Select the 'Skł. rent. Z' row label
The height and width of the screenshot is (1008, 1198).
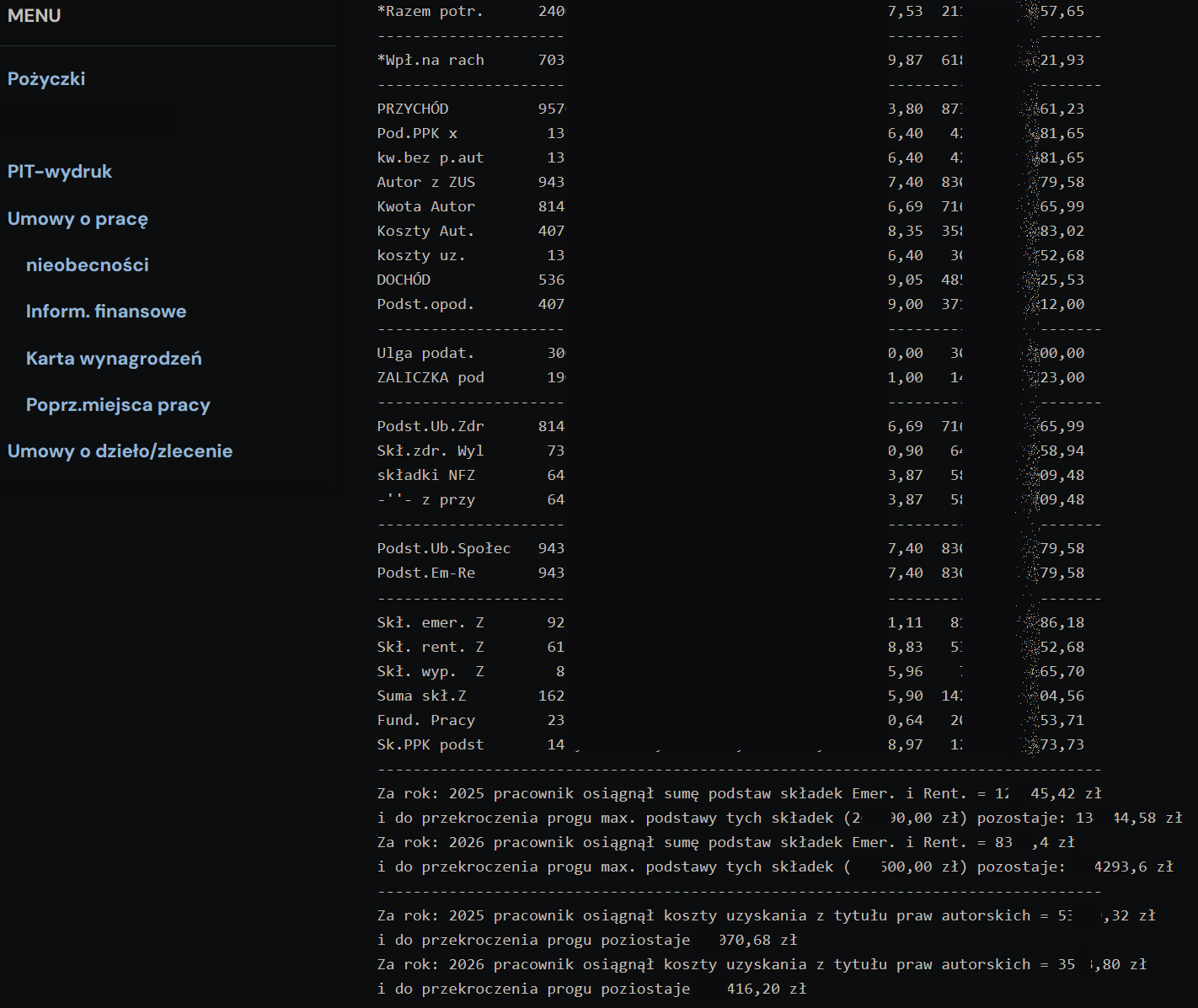pyautogui.click(x=431, y=647)
